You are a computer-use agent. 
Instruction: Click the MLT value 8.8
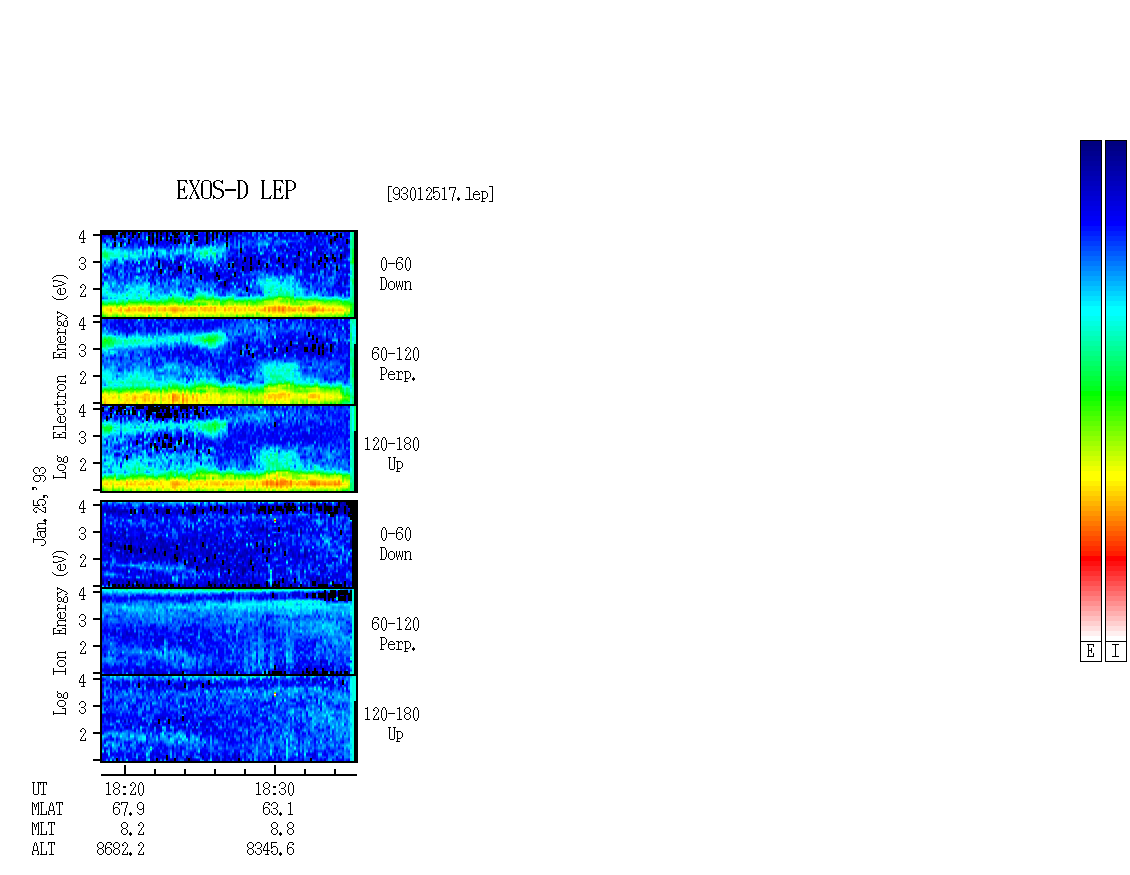[282, 830]
